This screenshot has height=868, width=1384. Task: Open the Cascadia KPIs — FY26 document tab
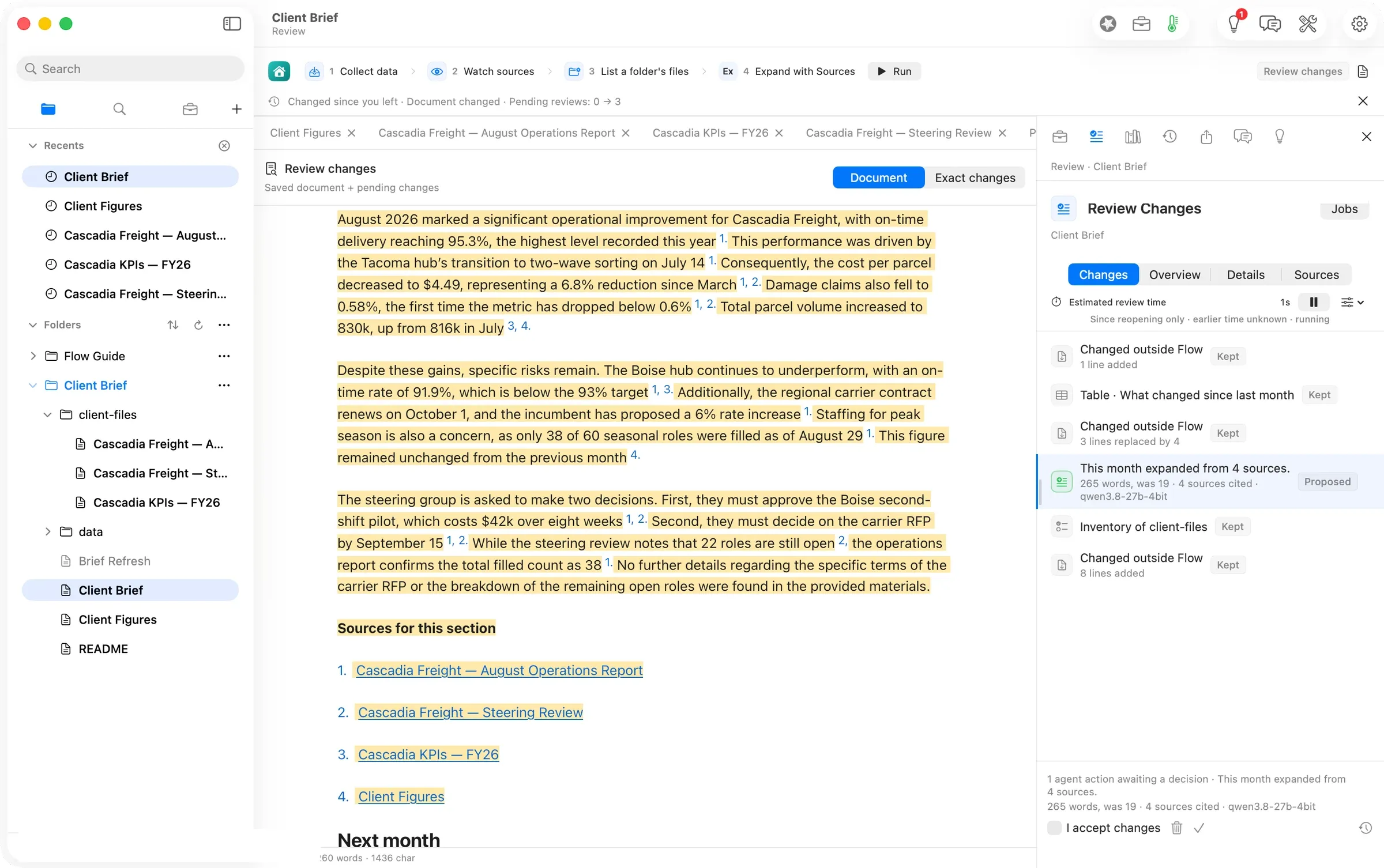[710, 133]
